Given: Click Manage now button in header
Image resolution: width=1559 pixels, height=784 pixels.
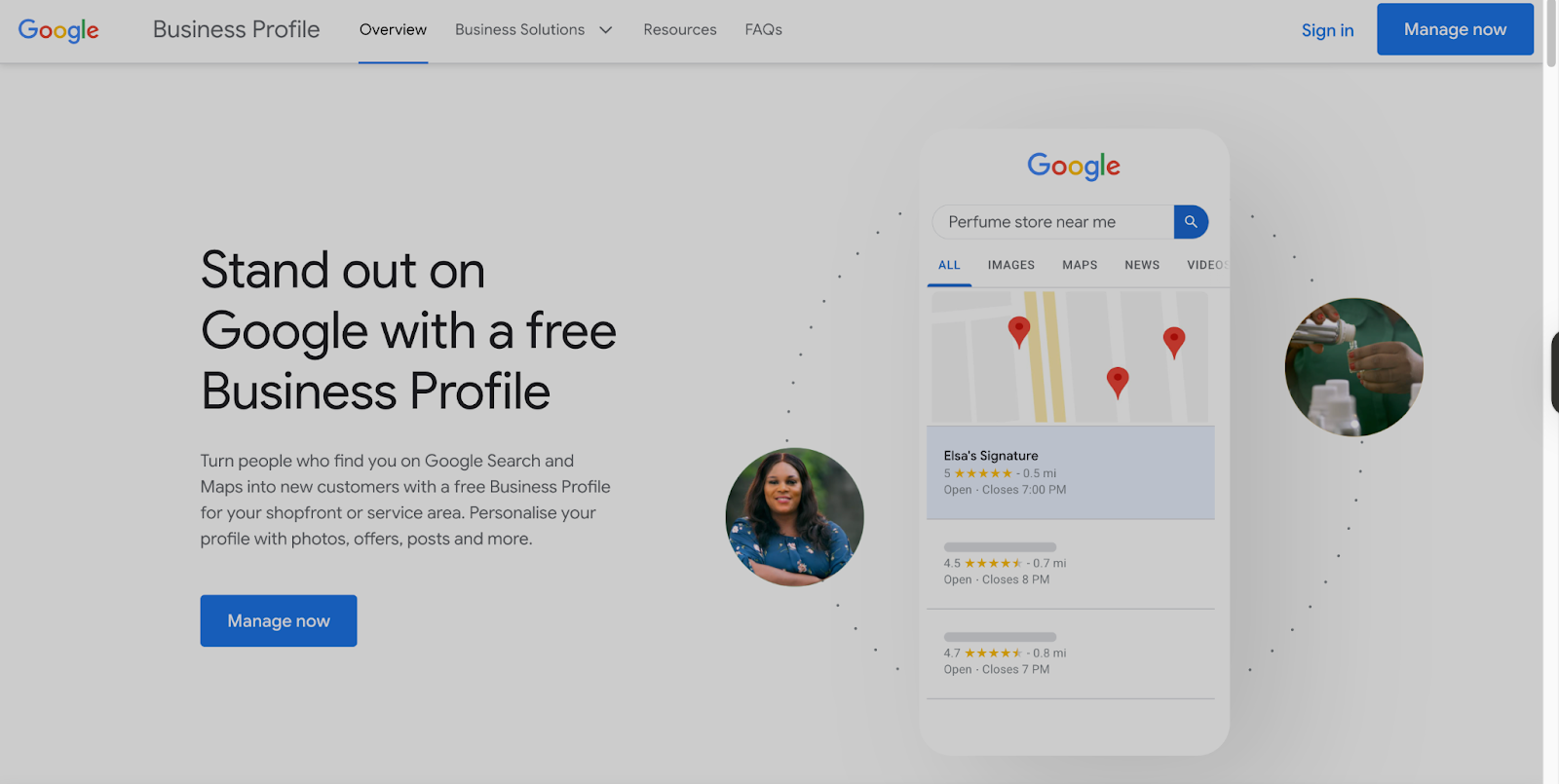Looking at the screenshot, I should [1455, 29].
